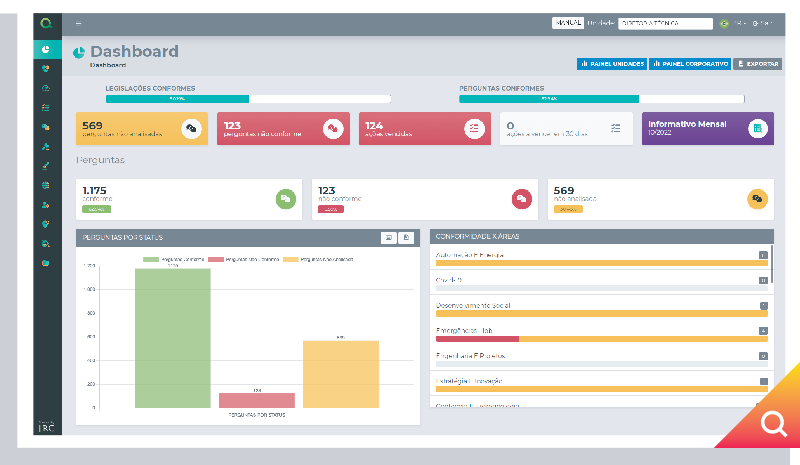Click the magnifier icon in bottom-right corner
Screen dimensions: 800x465
pyautogui.click(x=773, y=425)
